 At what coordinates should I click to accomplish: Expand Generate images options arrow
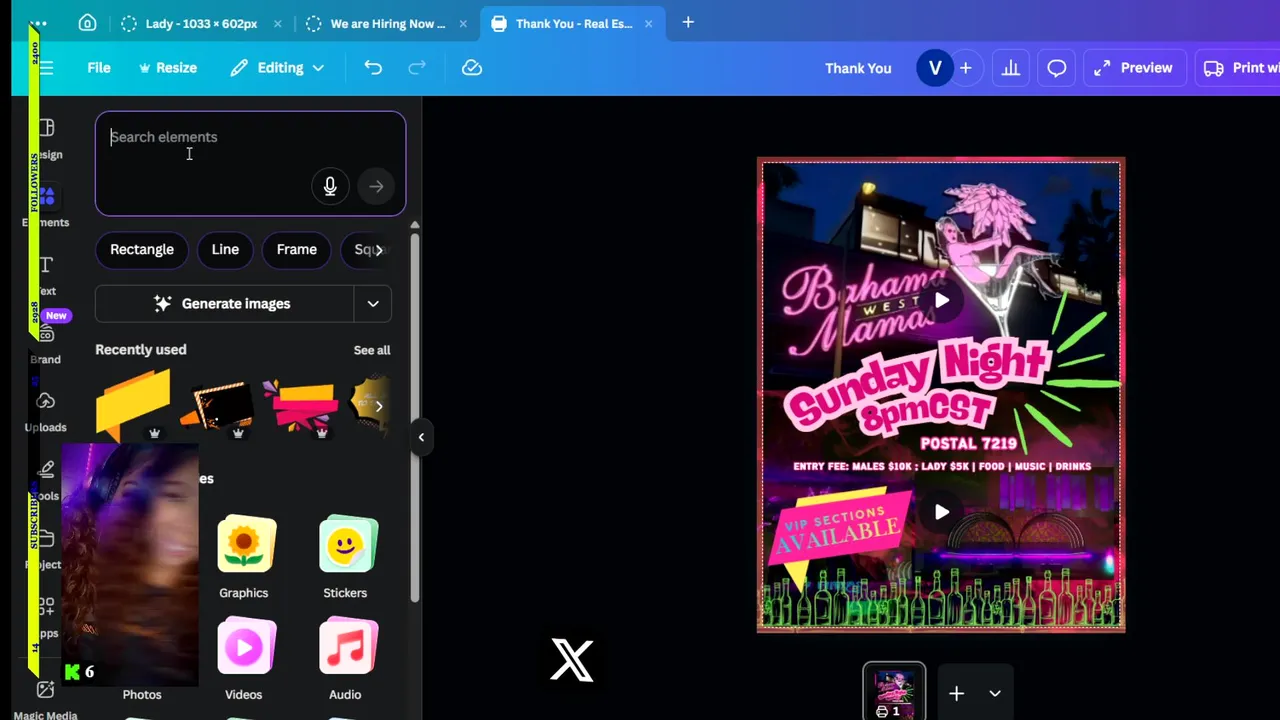coord(373,304)
